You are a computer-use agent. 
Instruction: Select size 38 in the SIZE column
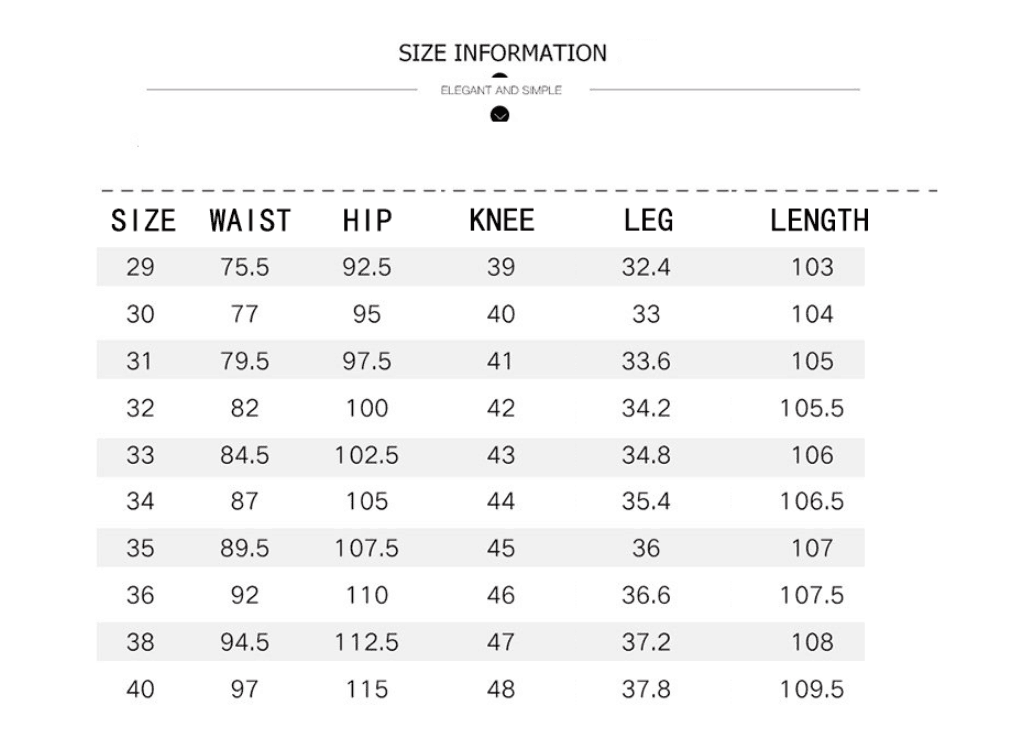(141, 642)
